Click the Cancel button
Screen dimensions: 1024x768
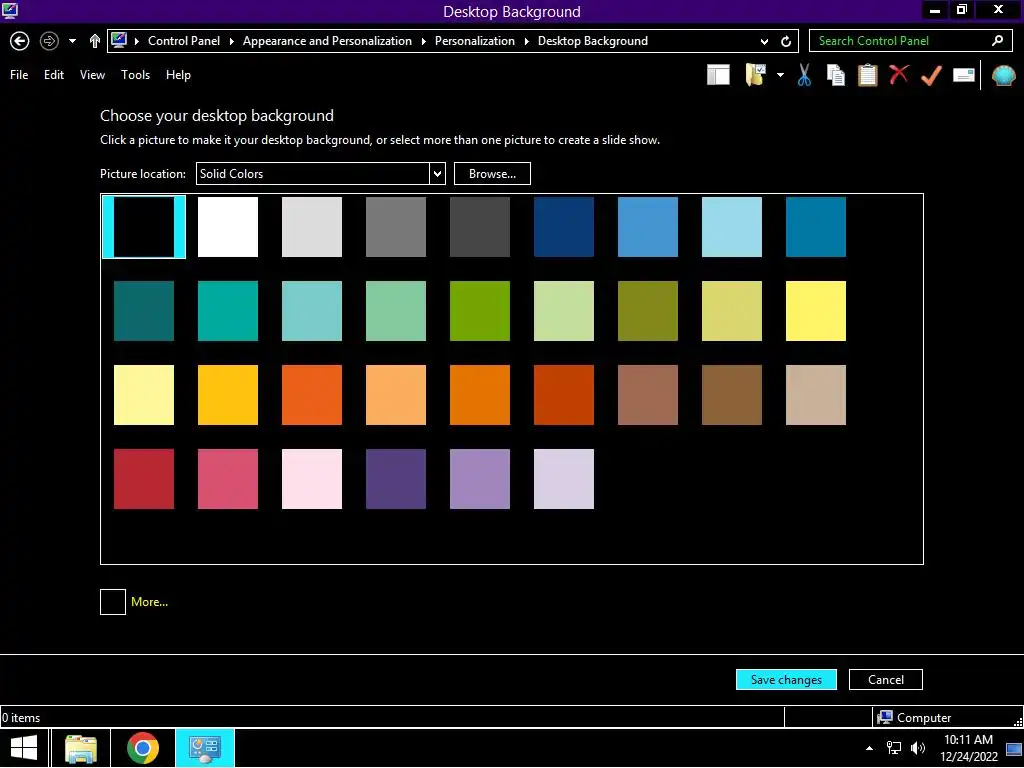(886, 680)
